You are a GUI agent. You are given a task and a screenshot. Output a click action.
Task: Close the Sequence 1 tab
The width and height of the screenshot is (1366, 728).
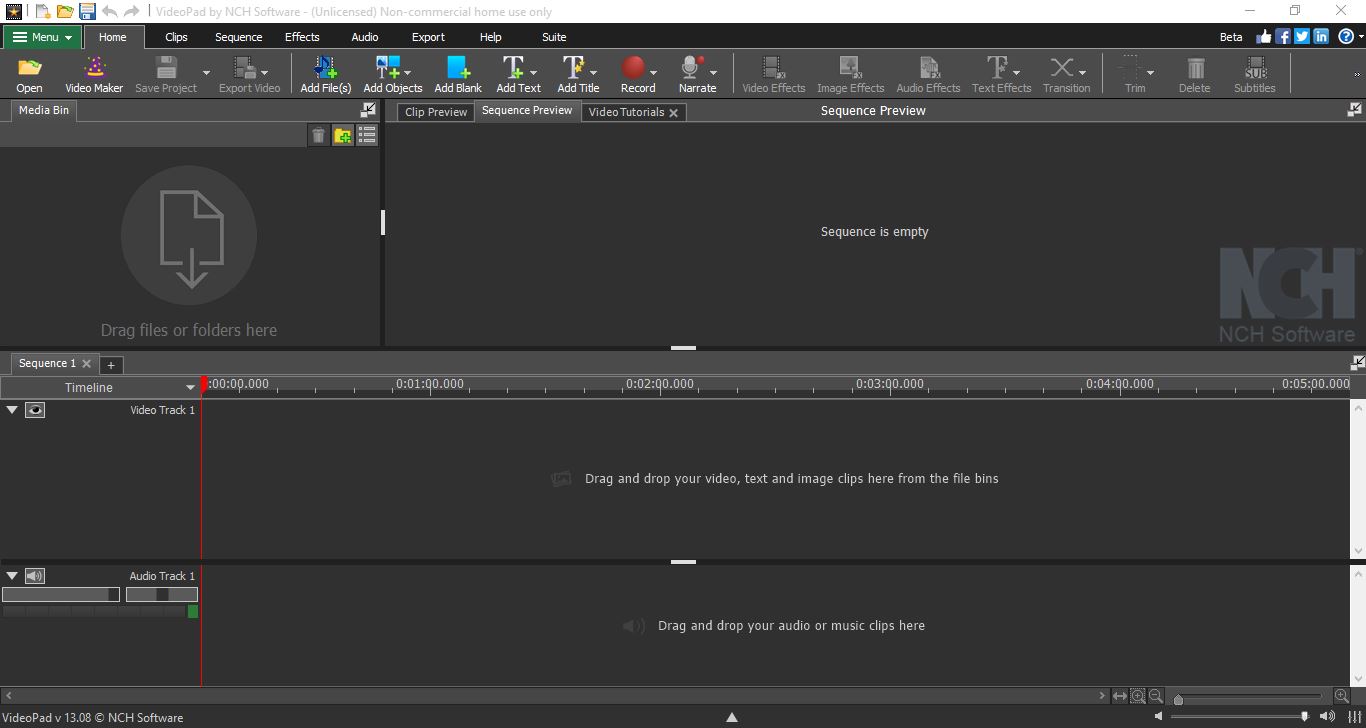(87, 364)
